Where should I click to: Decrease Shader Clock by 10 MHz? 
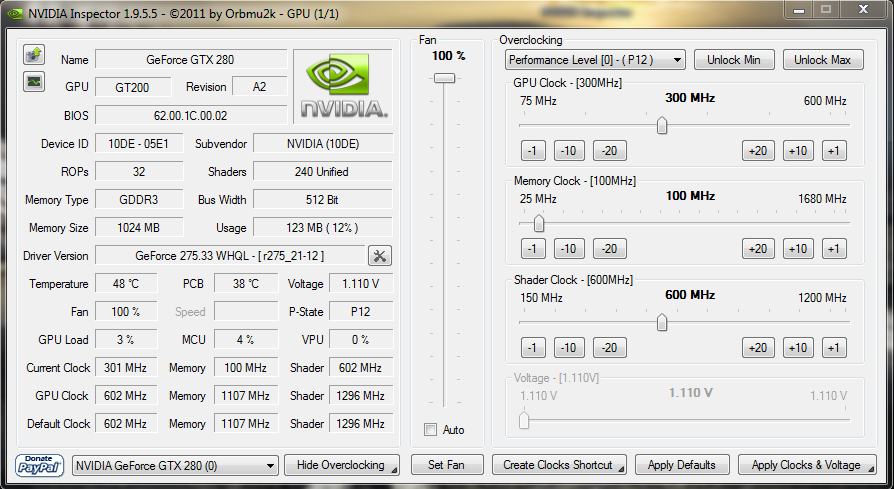pyautogui.click(x=568, y=348)
